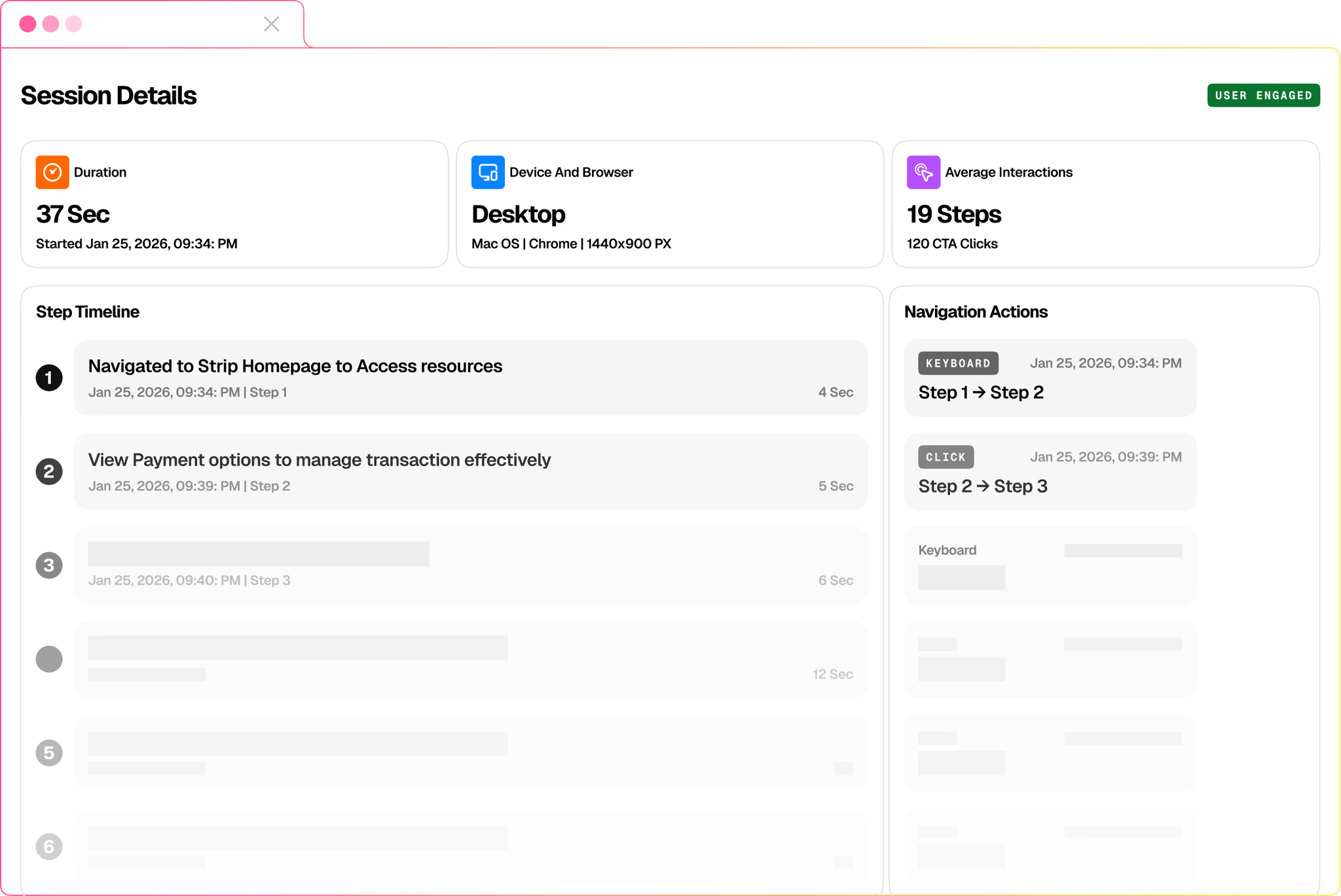Switch to the Navigation Actions section
Screen dimensions: 1341x896
point(976,312)
